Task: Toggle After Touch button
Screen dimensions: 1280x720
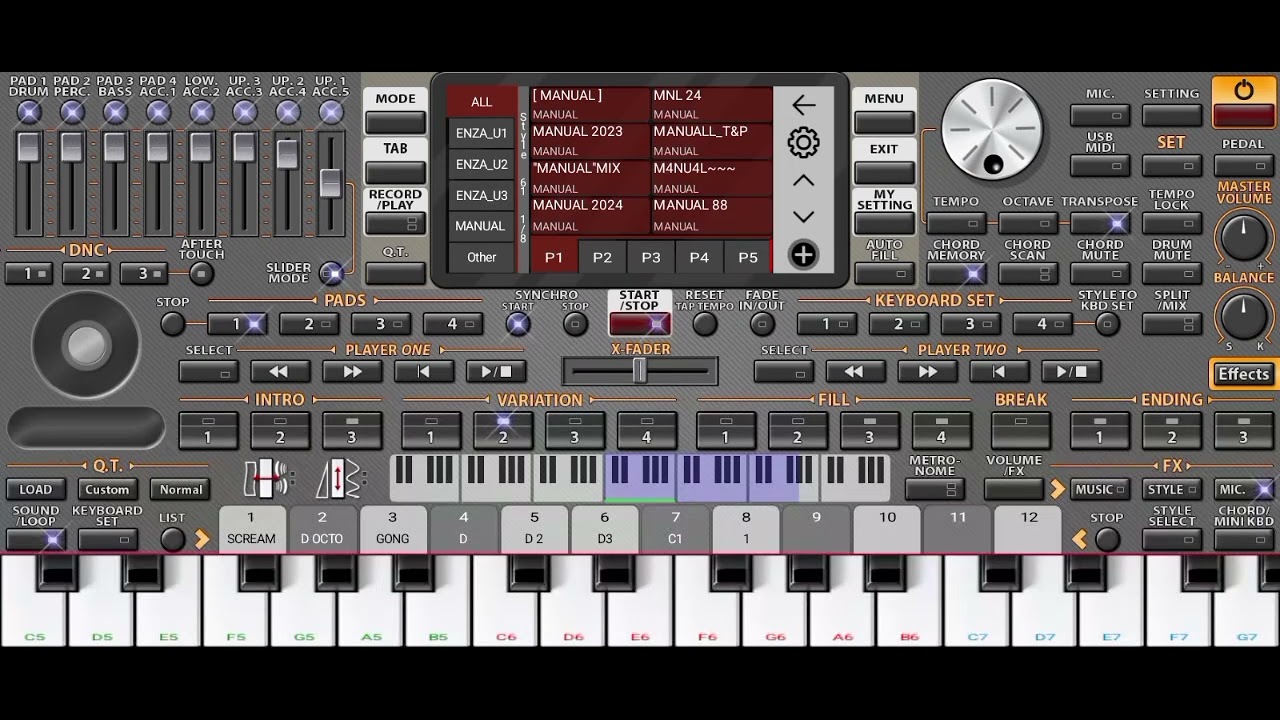Action: coord(201,273)
